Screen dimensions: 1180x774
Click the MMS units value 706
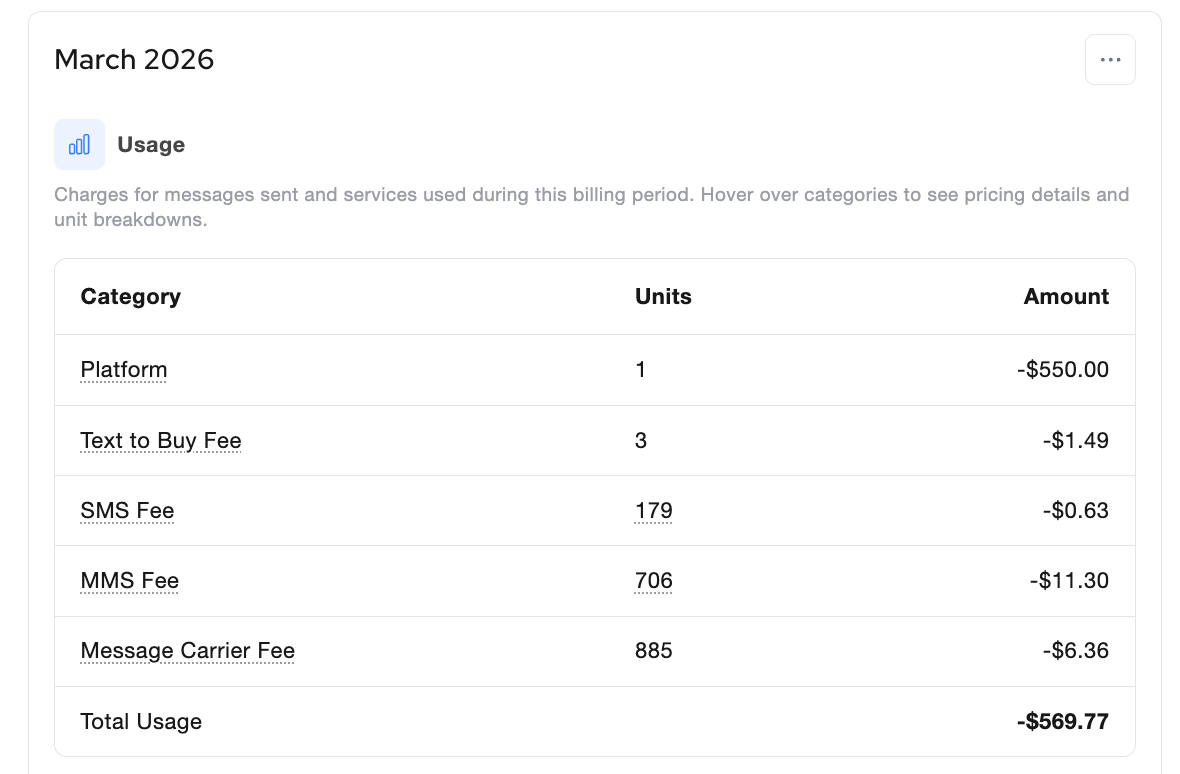[653, 581]
